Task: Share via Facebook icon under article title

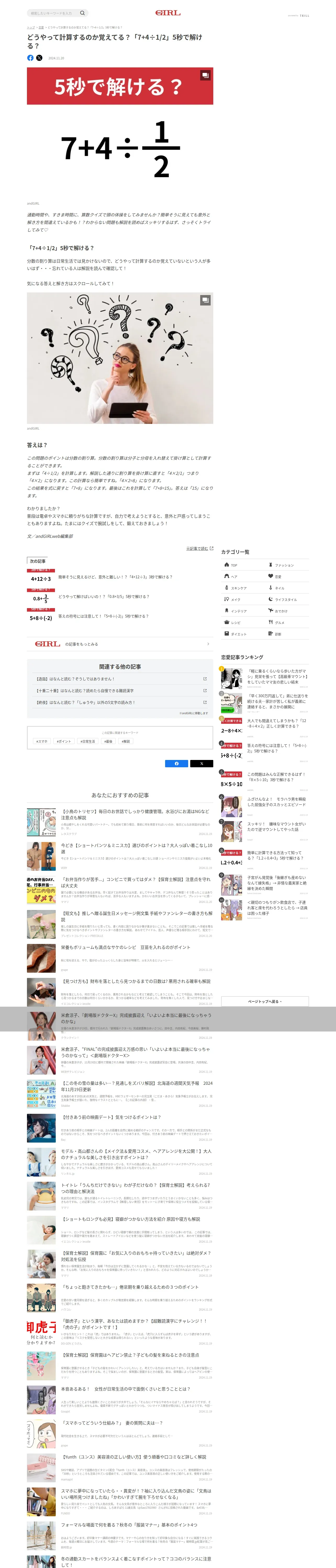Action: 31,58
